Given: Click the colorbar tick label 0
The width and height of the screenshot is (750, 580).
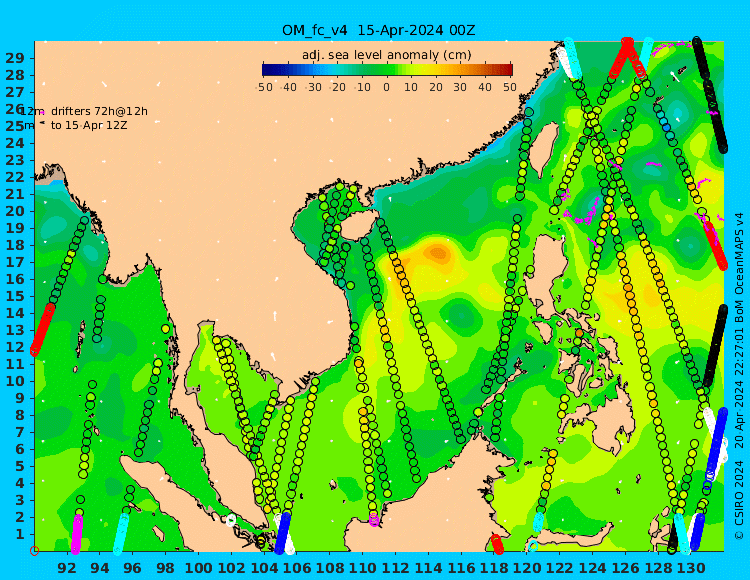Looking at the screenshot, I should pyautogui.click(x=386, y=87).
